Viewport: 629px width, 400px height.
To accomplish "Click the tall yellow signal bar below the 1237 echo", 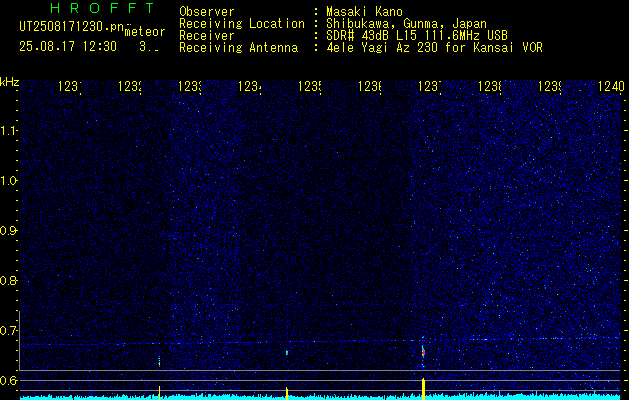I will pos(423,388).
